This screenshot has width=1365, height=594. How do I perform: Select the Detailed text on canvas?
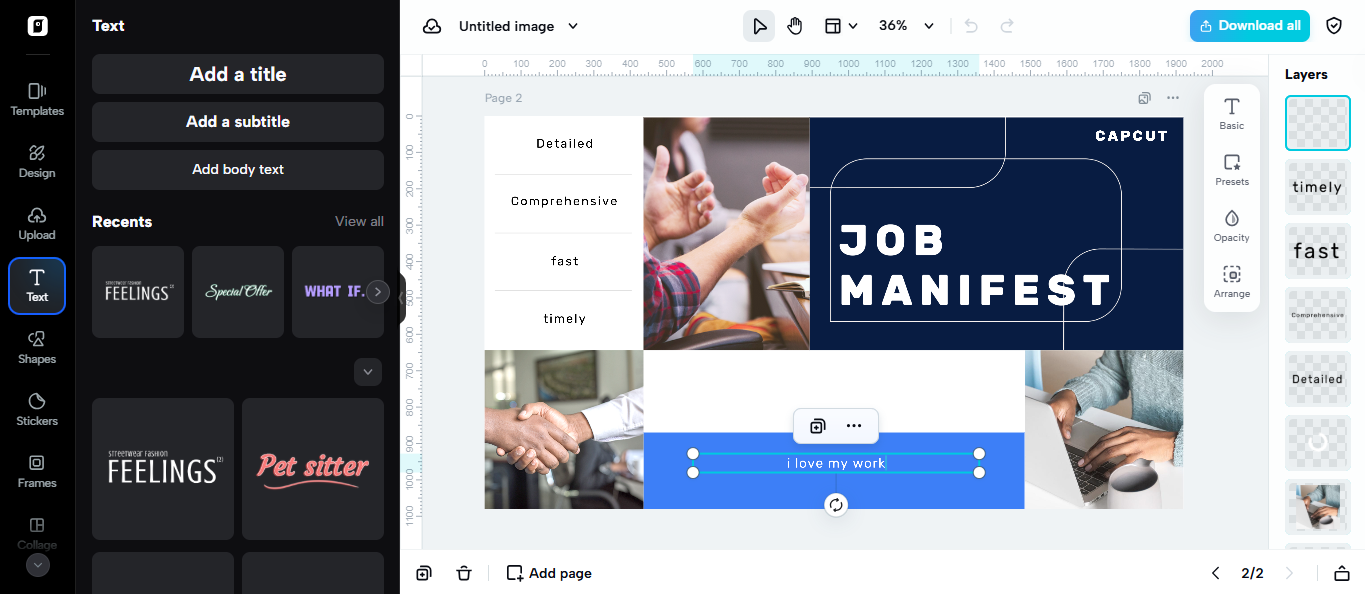coord(564,144)
